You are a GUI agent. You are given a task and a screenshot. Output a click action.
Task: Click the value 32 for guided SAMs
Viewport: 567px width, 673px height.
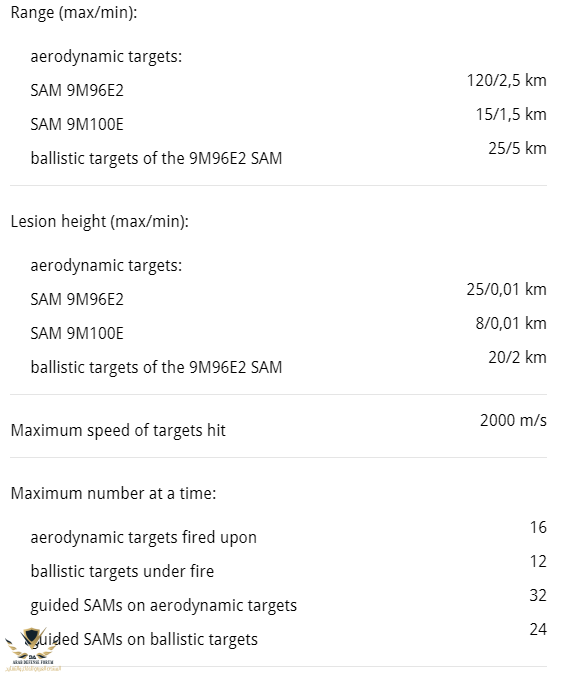click(538, 596)
